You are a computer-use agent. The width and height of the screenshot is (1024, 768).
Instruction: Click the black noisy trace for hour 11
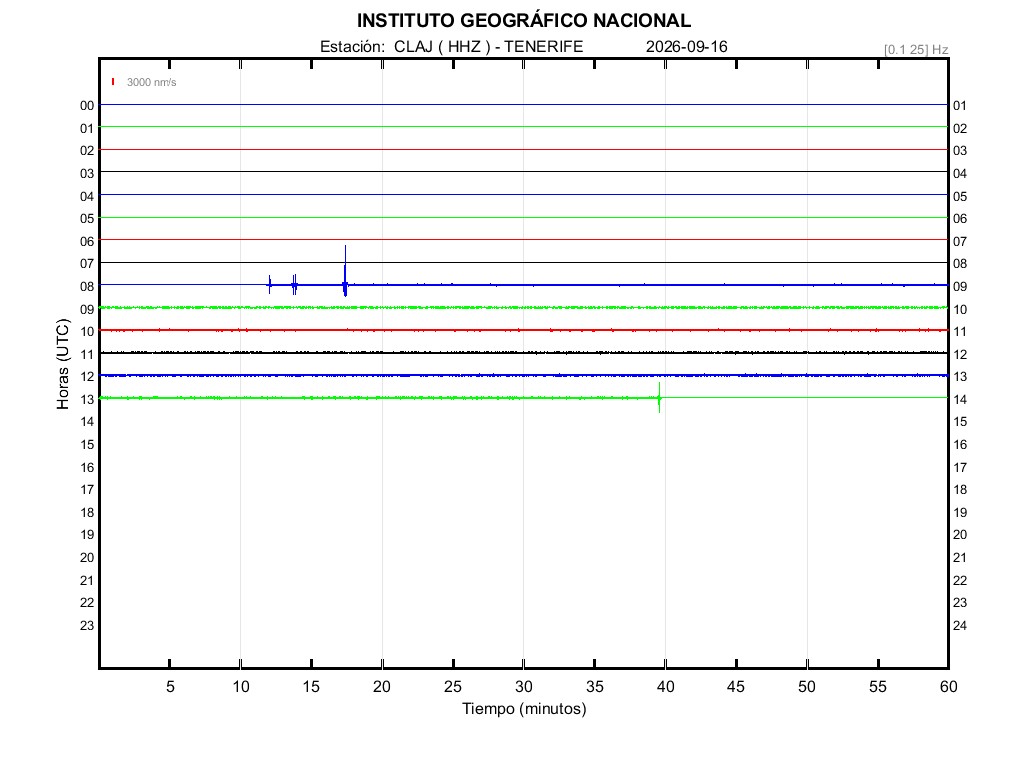pos(524,353)
